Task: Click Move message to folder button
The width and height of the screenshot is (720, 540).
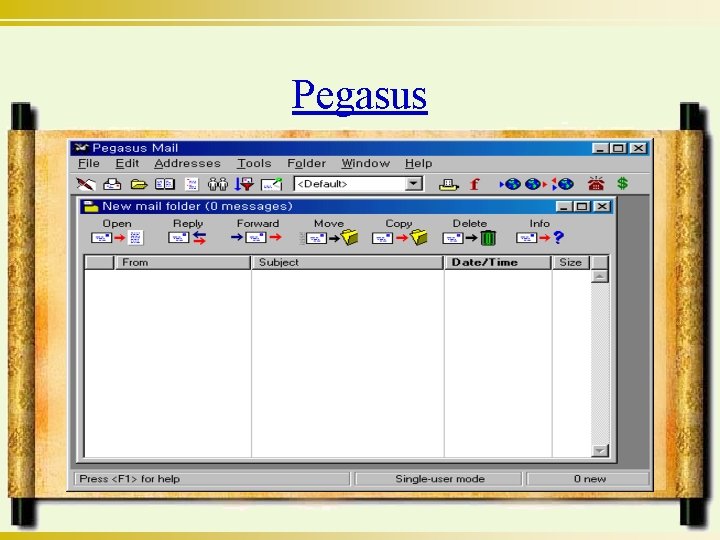Action: pos(329,231)
